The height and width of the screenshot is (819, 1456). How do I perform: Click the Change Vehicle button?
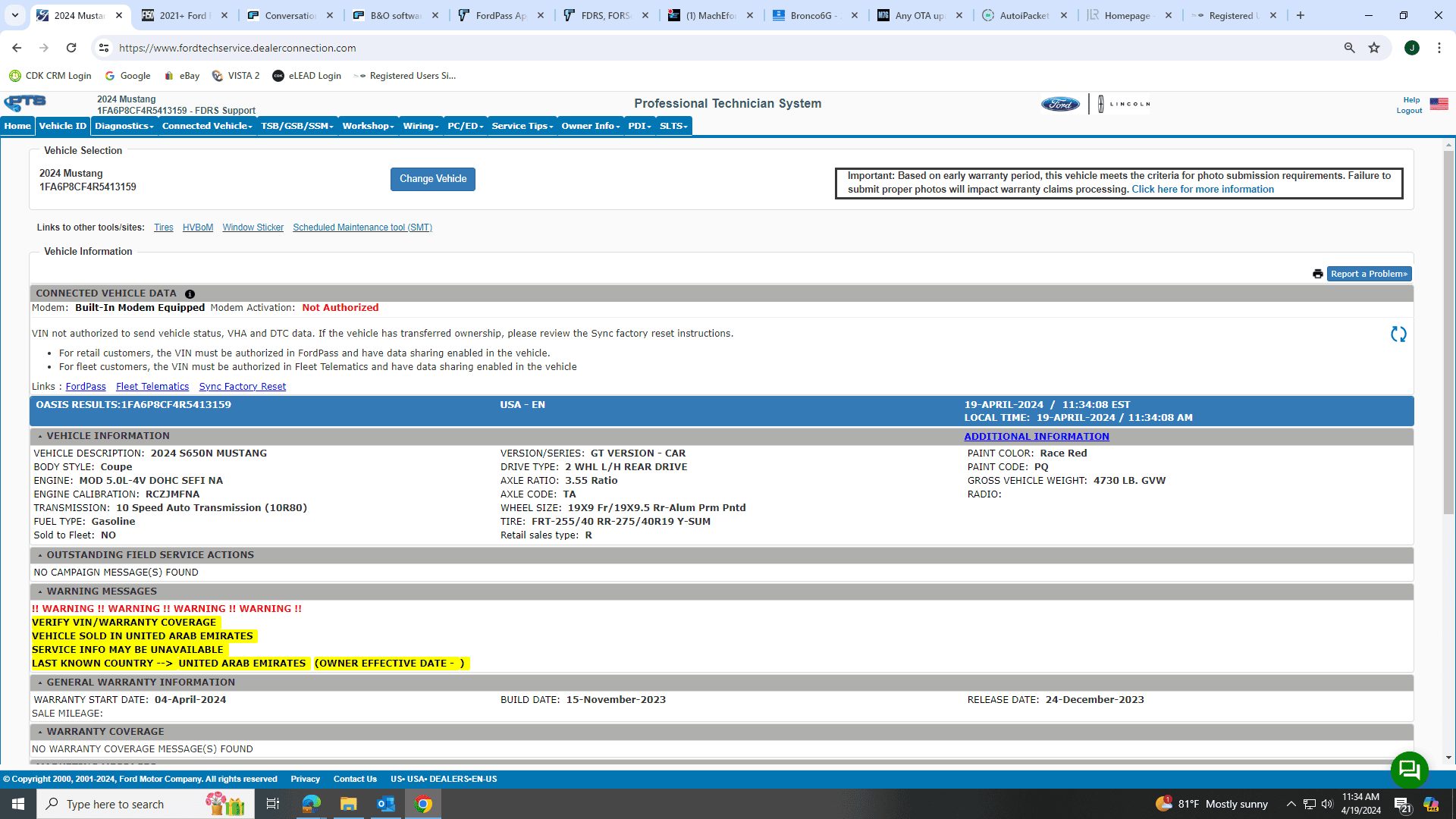[x=433, y=179]
